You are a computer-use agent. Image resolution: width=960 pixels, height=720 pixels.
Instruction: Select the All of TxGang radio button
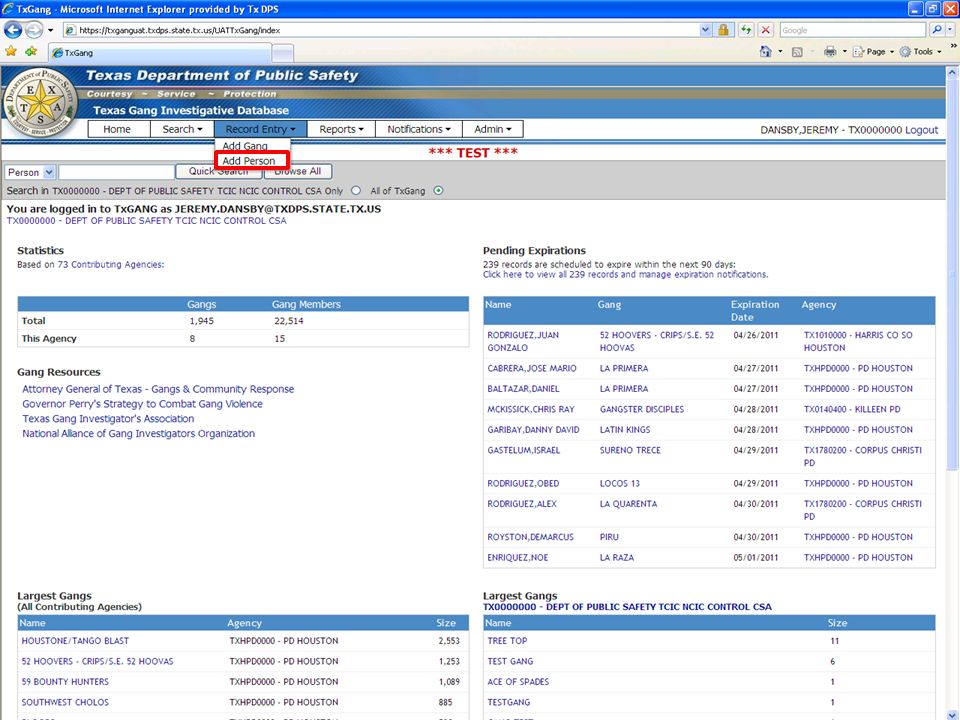pos(438,190)
